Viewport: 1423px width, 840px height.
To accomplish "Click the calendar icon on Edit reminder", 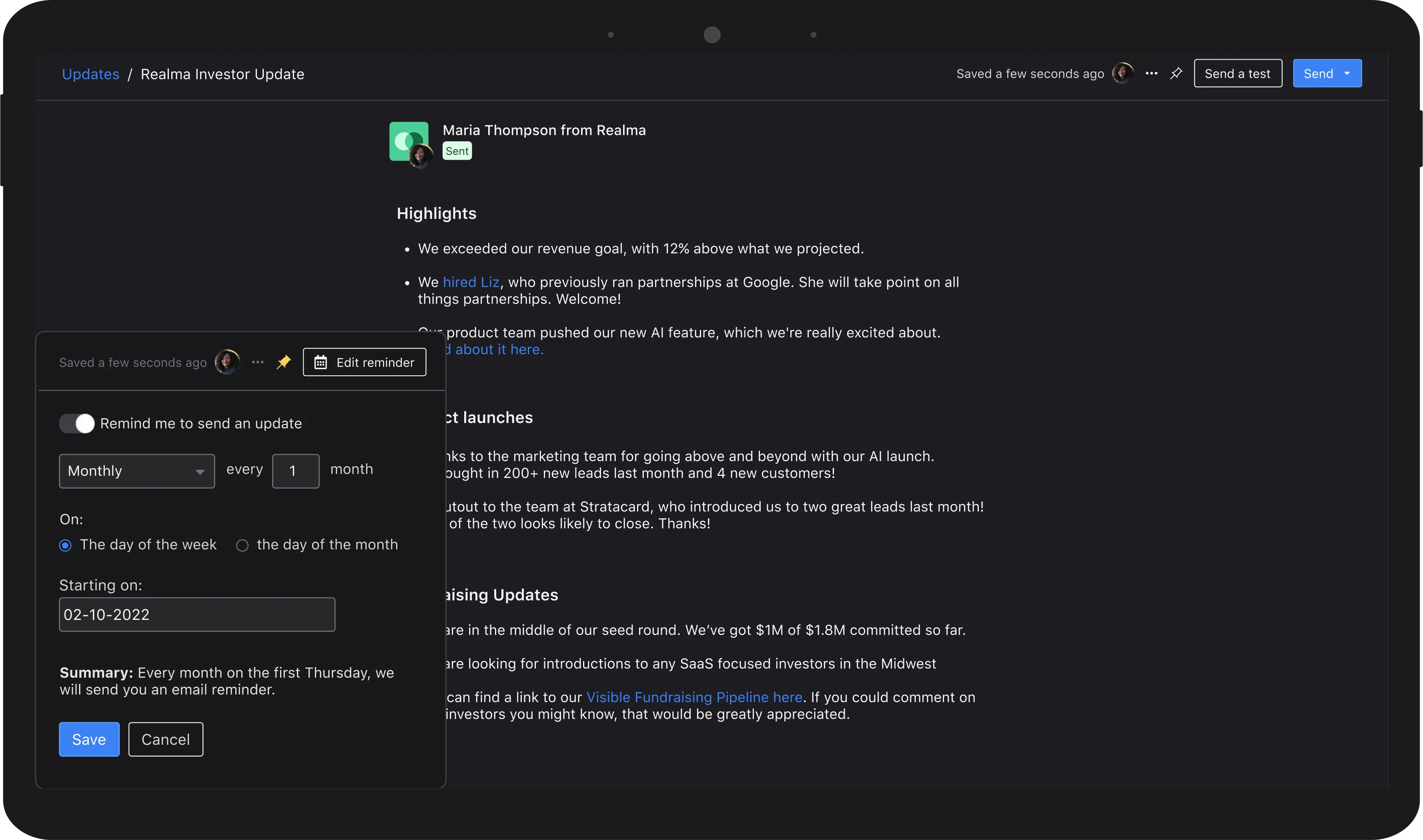I will [321, 362].
